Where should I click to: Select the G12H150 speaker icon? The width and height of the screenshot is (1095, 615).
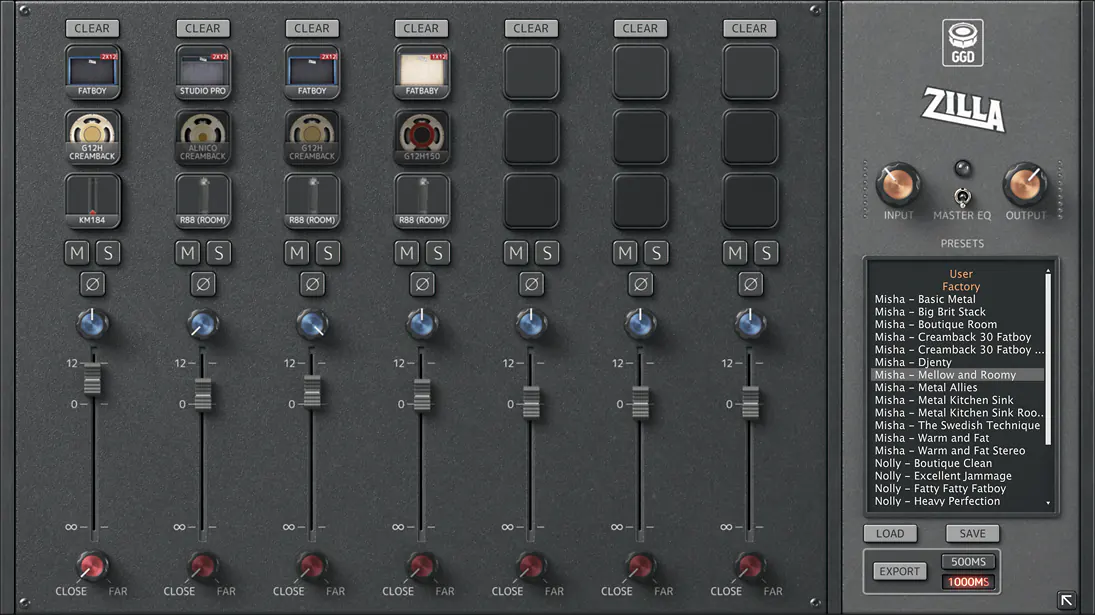coord(421,136)
